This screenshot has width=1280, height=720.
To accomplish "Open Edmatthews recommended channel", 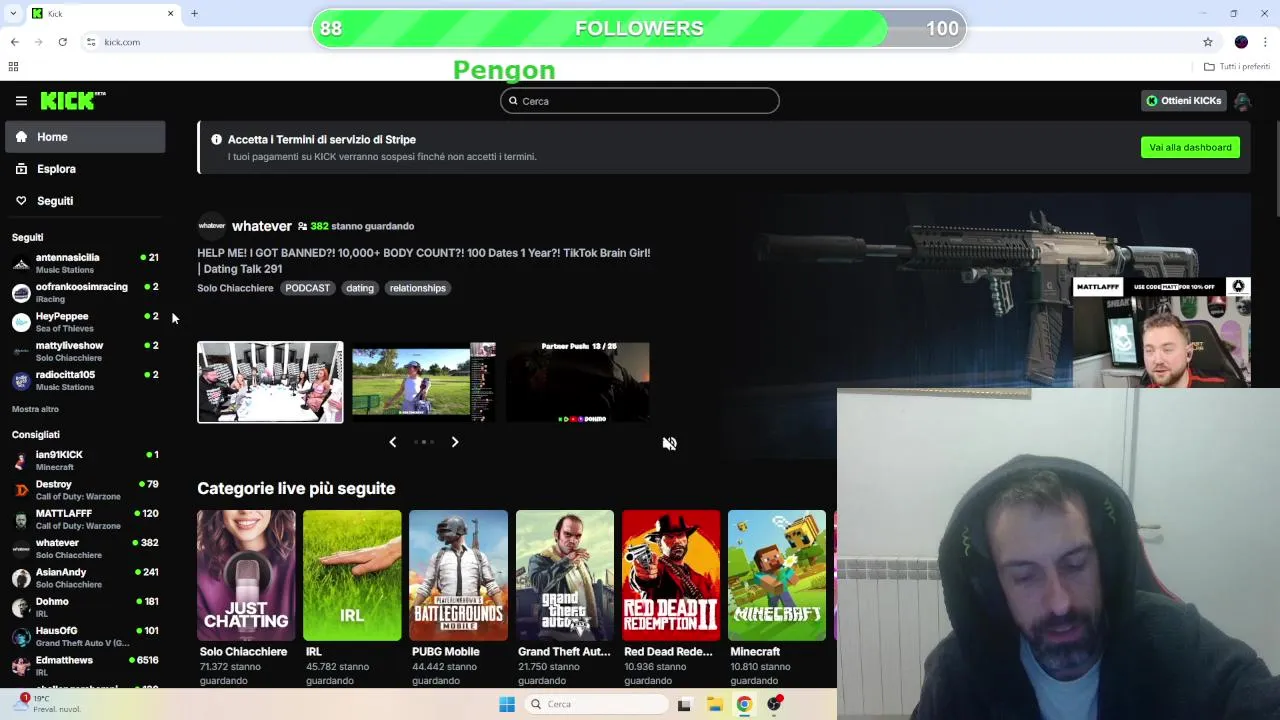I will point(85,666).
